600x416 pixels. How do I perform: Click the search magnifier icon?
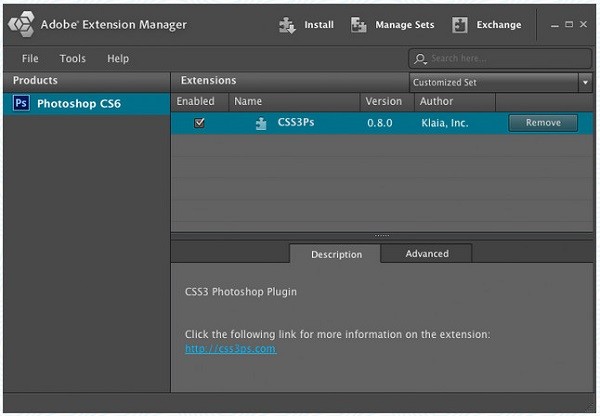point(421,59)
